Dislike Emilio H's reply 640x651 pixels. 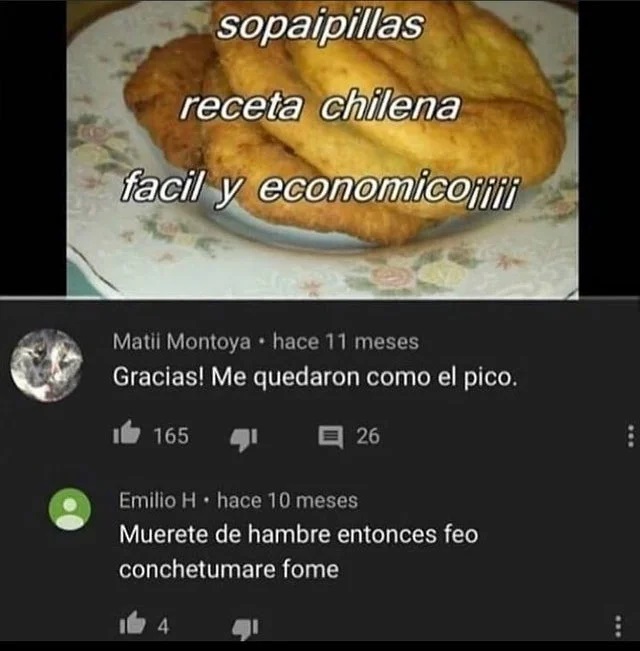245,629
